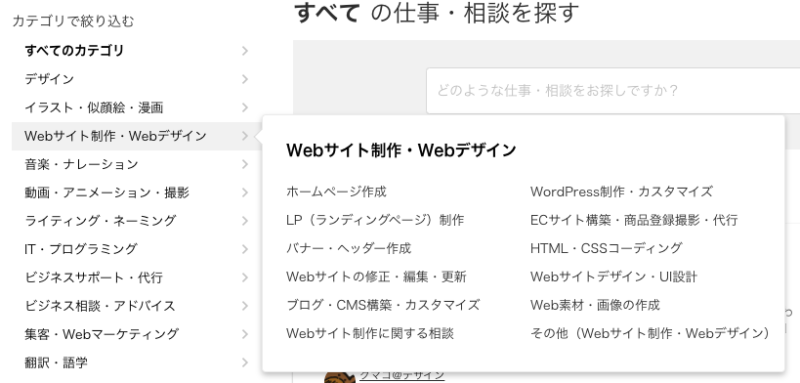Open 音楽・ナレーション category
This screenshot has width=800, height=383.
pyautogui.click(x=81, y=164)
